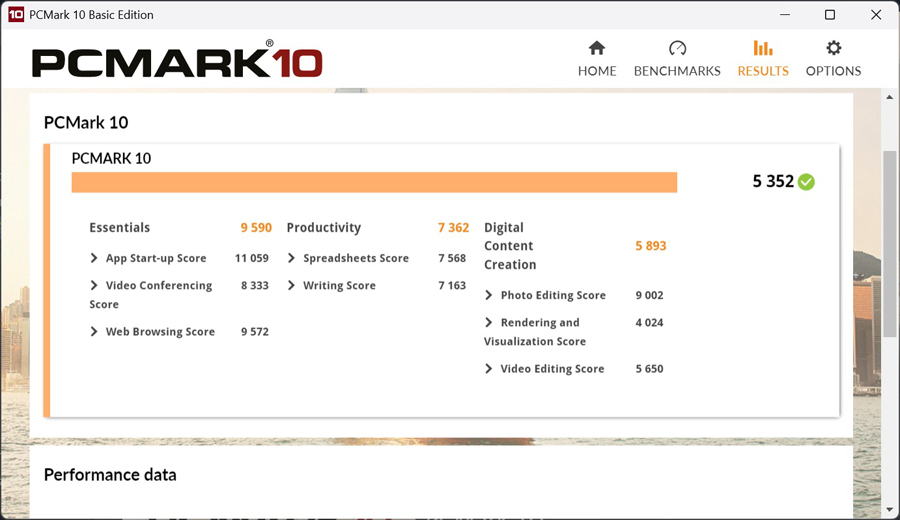
Task: Click the PCMark 10 section heading
Action: tap(86, 122)
